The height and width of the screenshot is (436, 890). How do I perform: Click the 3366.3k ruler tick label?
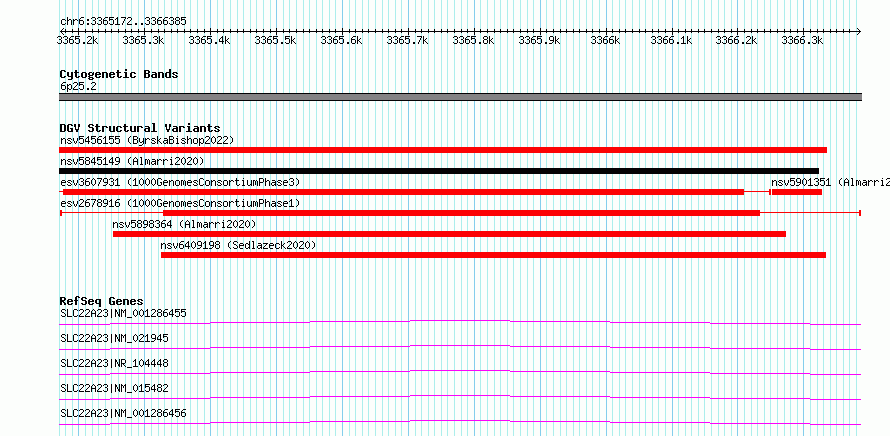pos(803,40)
